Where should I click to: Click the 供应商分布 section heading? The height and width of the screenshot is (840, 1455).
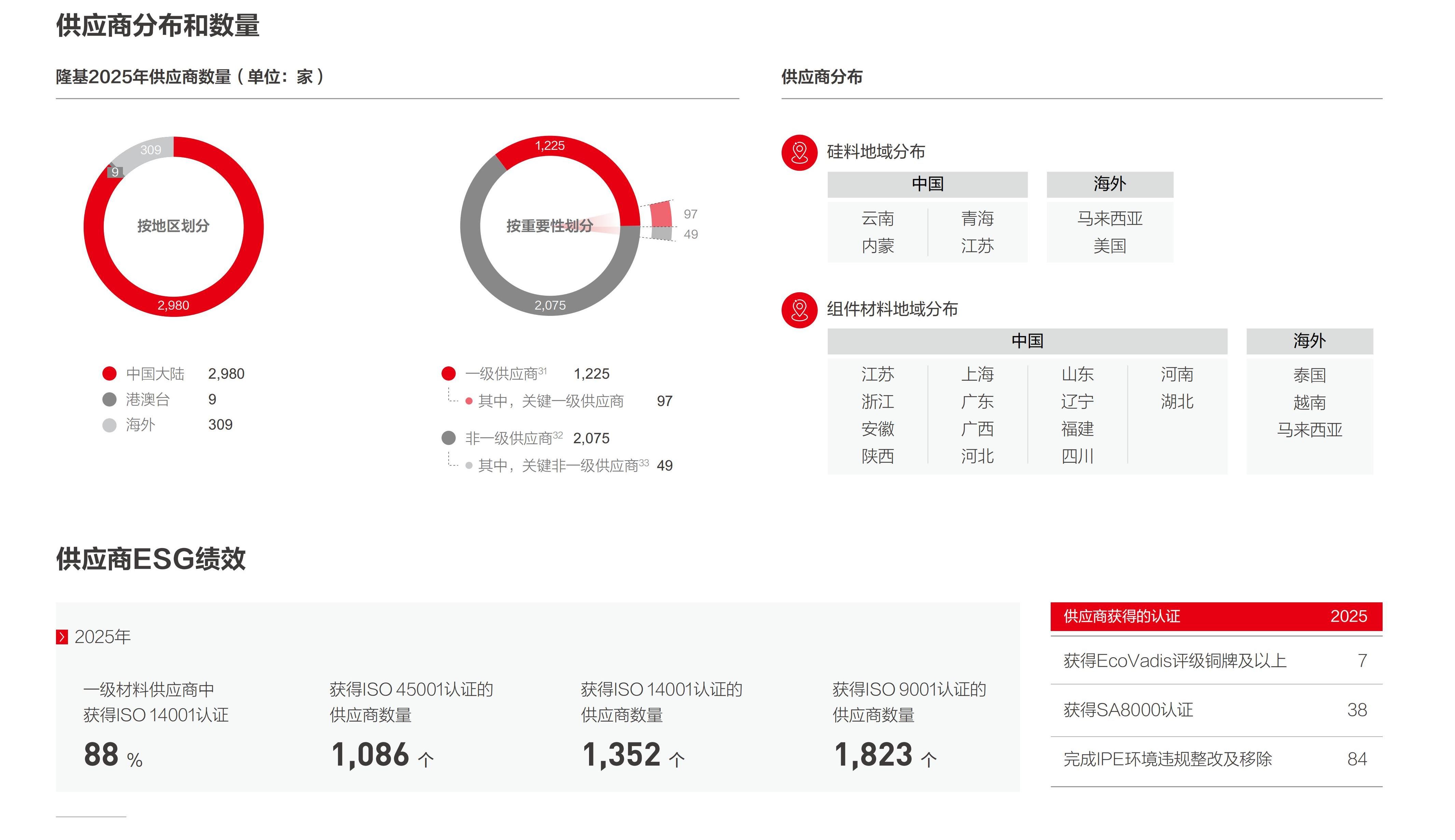822,77
